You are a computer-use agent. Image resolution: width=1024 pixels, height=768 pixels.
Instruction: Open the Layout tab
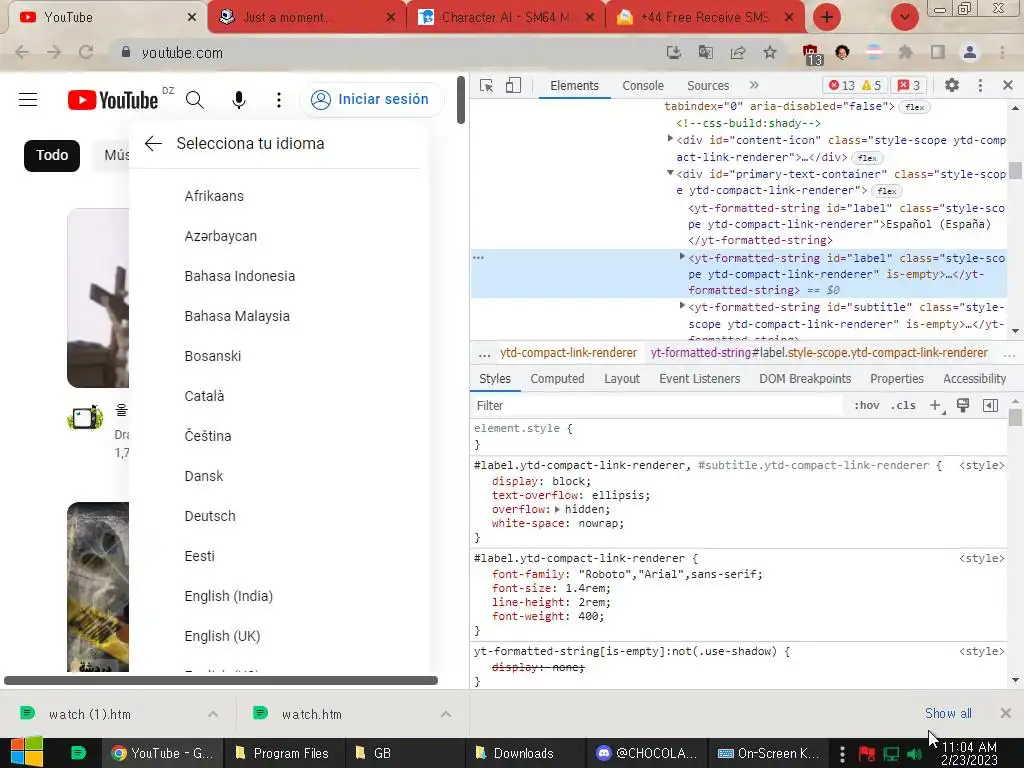coord(622,379)
